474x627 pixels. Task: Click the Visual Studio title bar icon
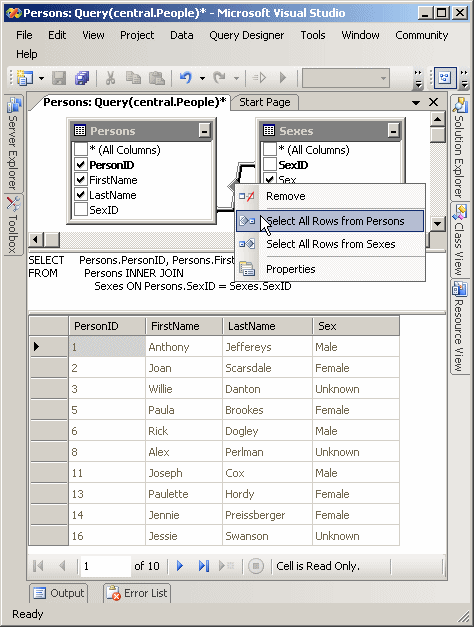pyautogui.click(x=14, y=13)
